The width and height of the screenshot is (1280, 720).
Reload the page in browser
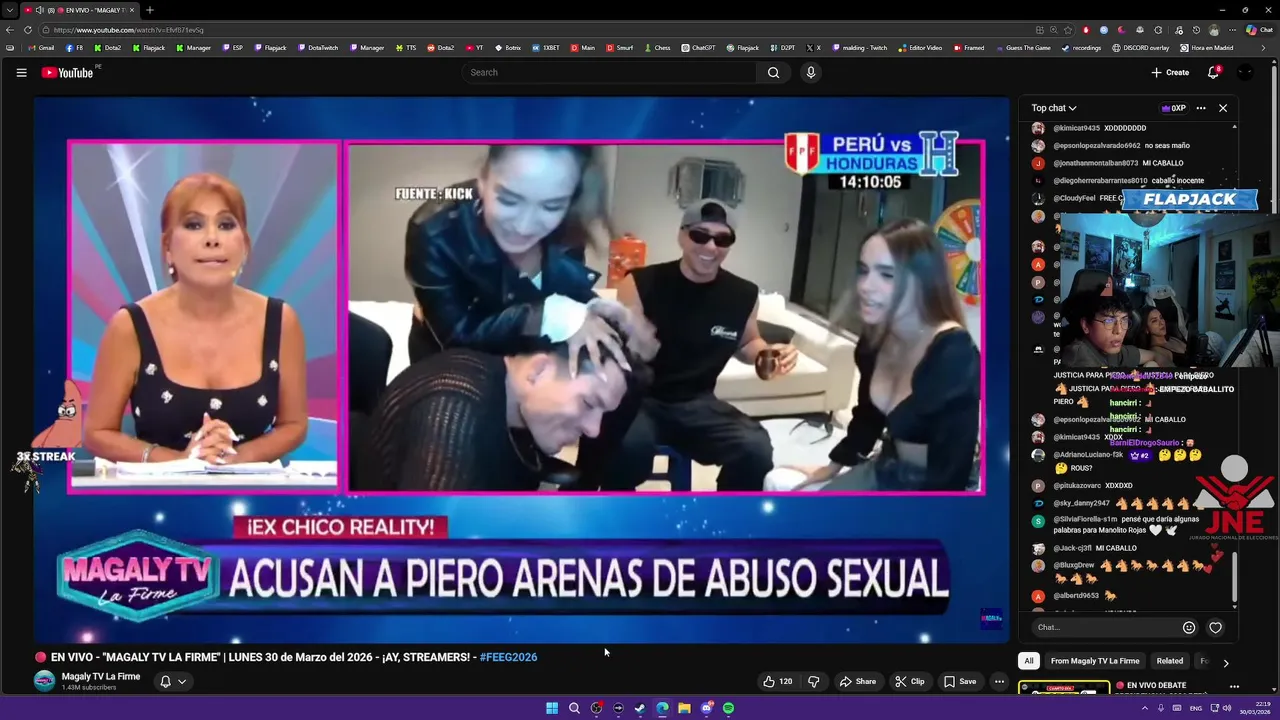28,30
